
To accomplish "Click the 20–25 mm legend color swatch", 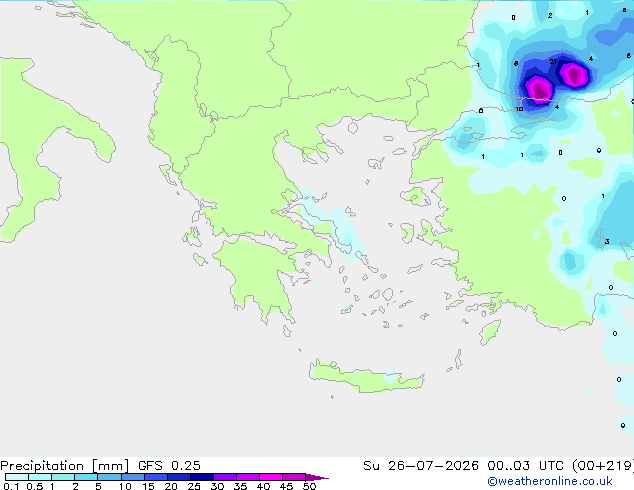I will click(179, 477).
